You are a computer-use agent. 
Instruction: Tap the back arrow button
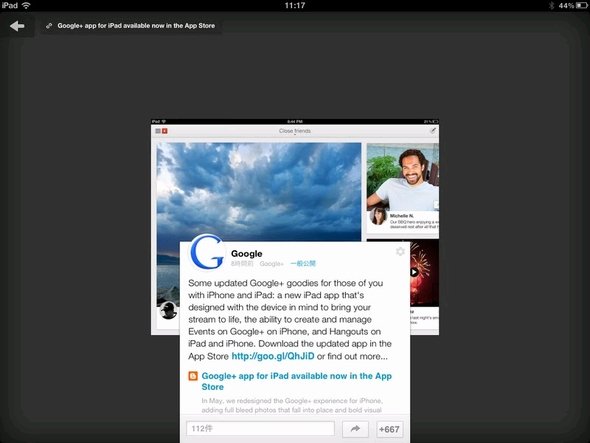click(17, 26)
